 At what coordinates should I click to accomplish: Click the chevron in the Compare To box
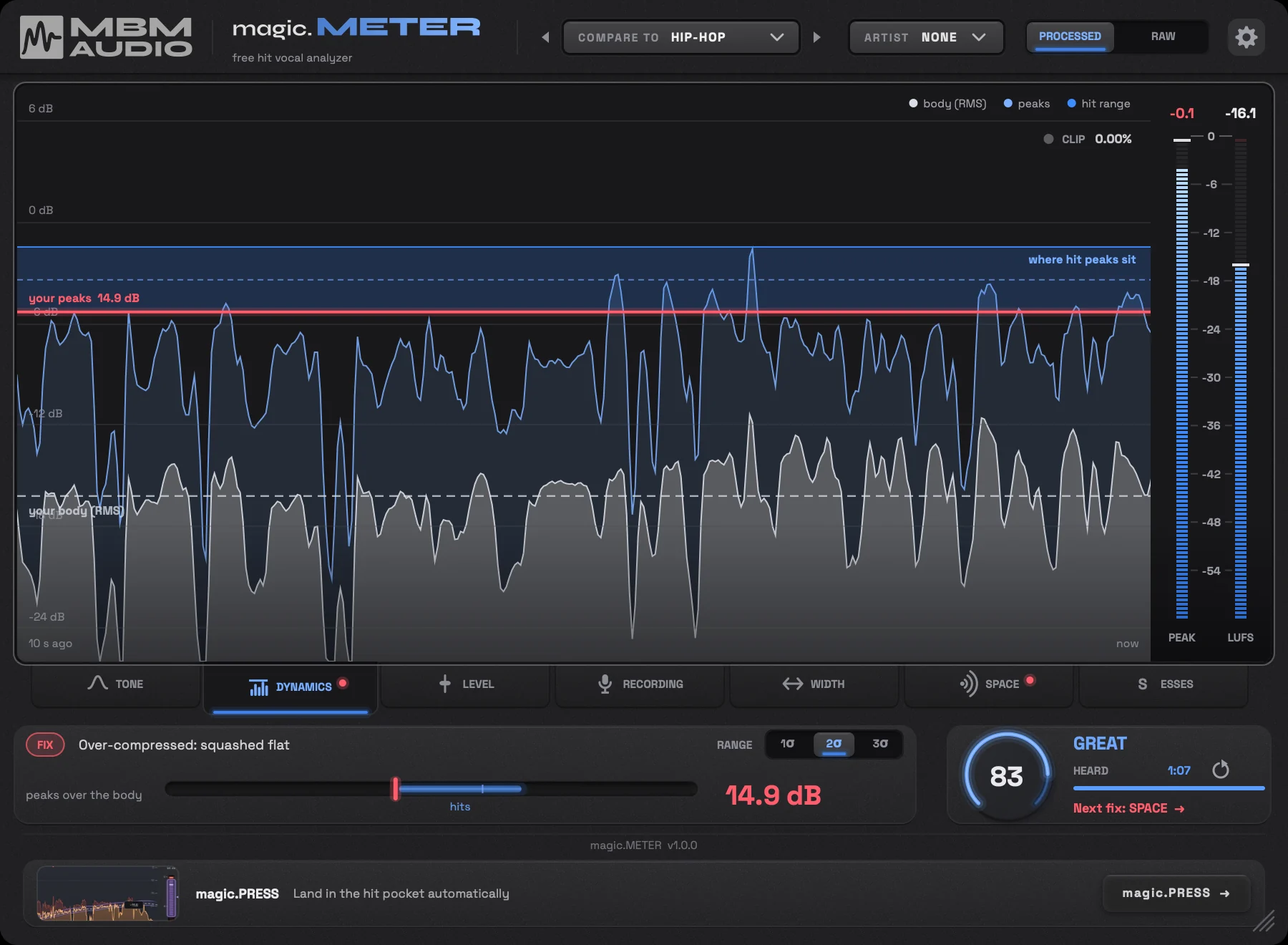(x=776, y=37)
